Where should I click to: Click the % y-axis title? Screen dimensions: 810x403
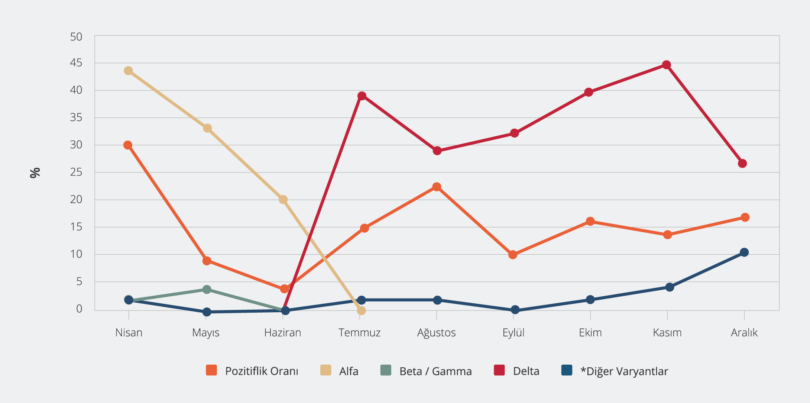36,172
